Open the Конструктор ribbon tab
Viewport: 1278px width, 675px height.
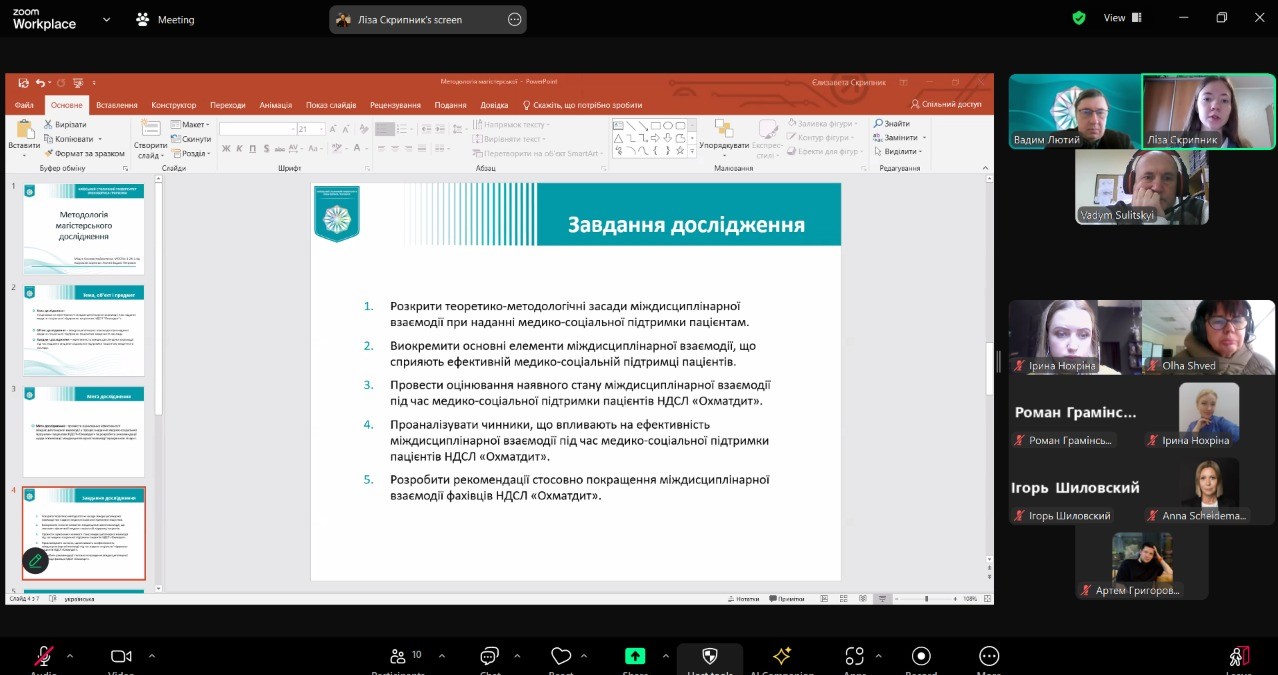[173, 104]
